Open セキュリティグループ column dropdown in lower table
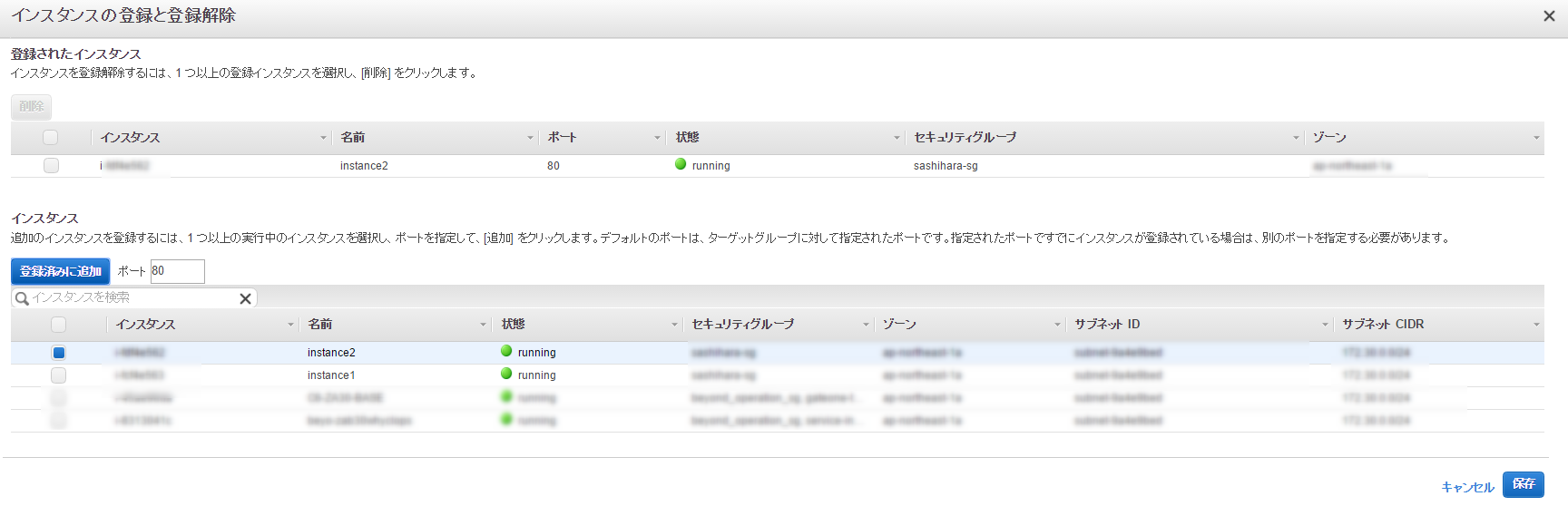Viewport: 1568px width, 506px height. point(866,325)
